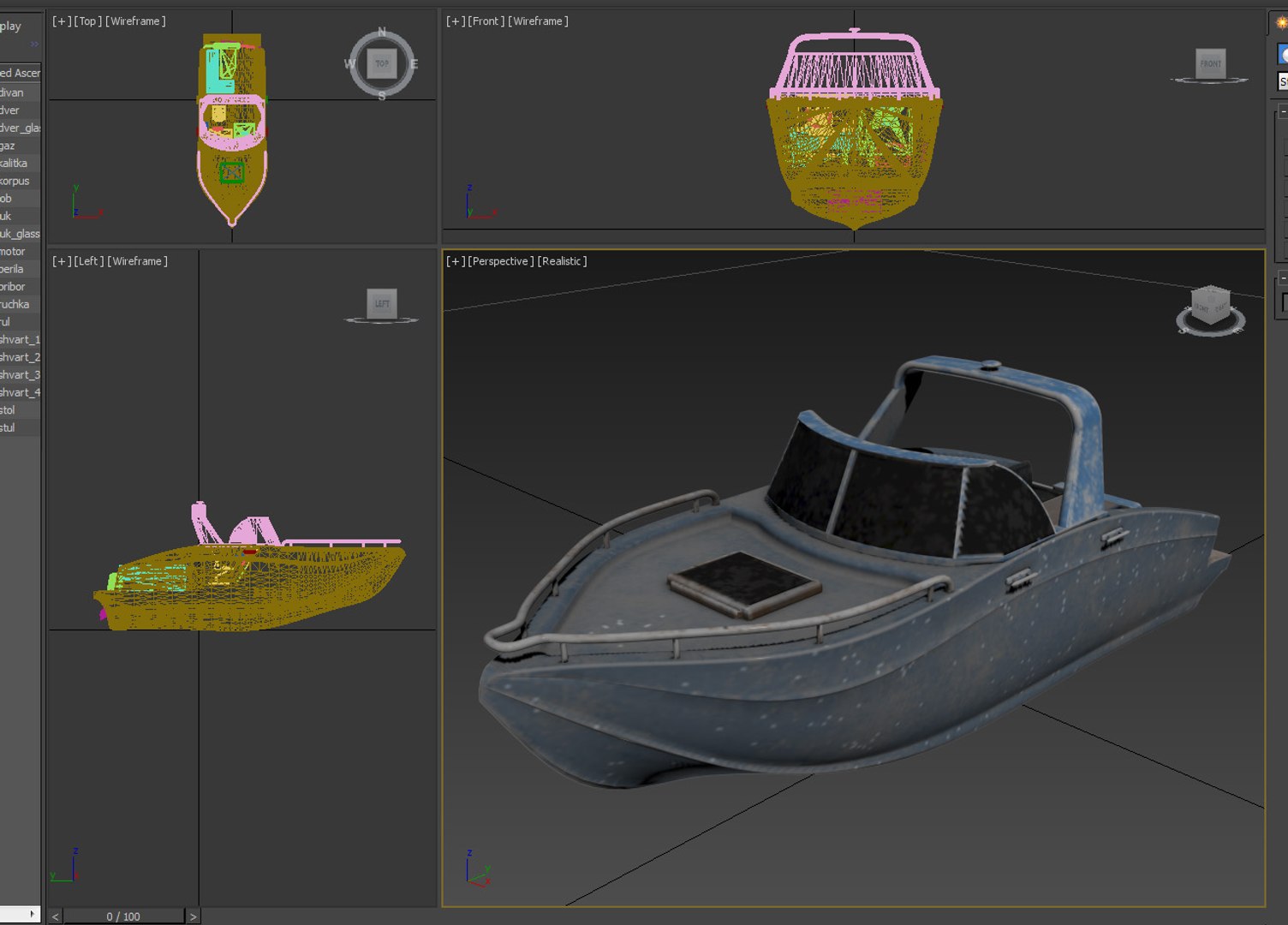Select the luk_glass object in the scene list
Image resolution: width=1288 pixels, height=925 pixels.
point(20,234)
